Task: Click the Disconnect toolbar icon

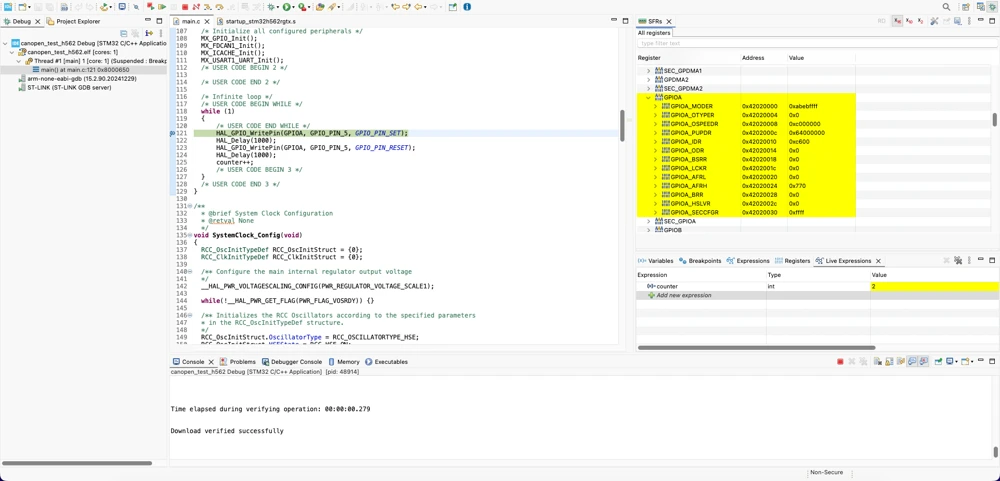Action: pyautogui.click(x=196, y=7)
